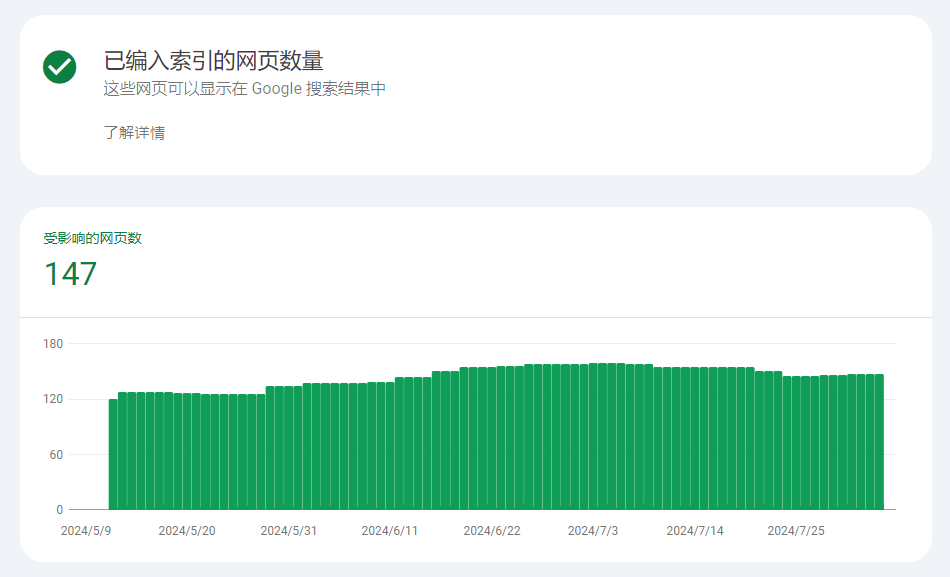The image size is (950, 577).
Task: Open the 了解详情 link
Action: 134,133
